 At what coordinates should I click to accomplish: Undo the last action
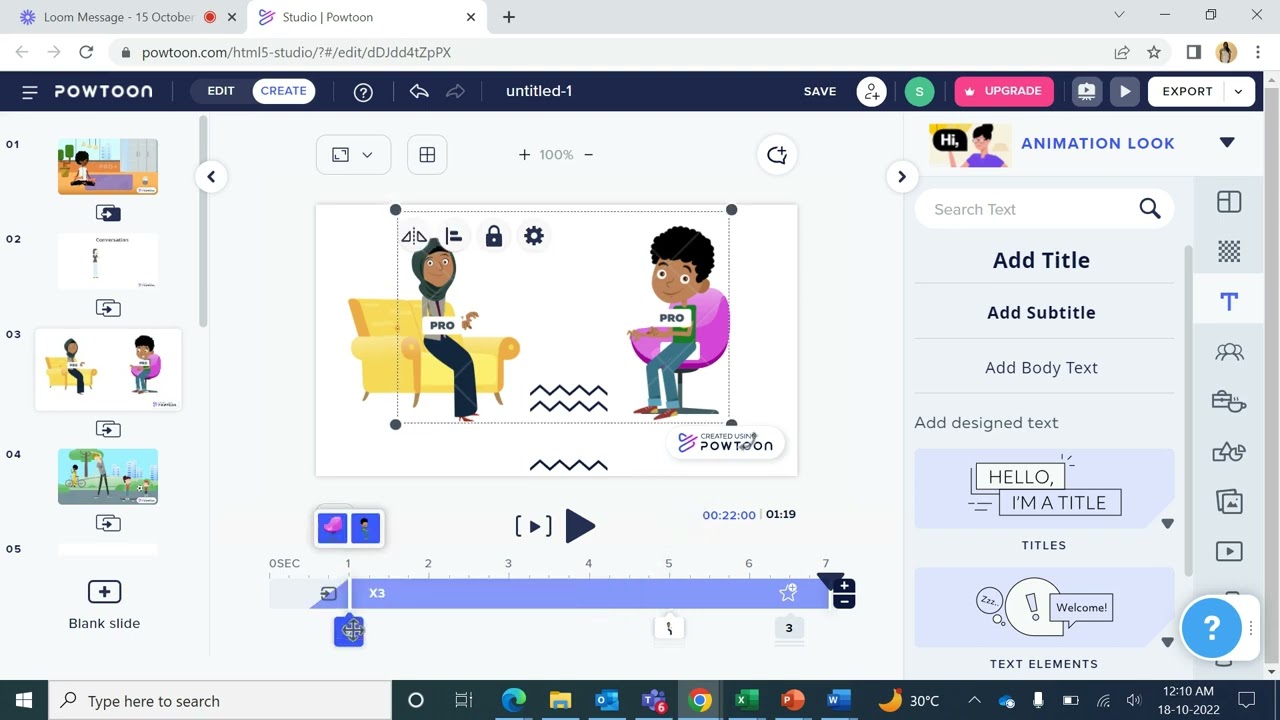[419, 91]
